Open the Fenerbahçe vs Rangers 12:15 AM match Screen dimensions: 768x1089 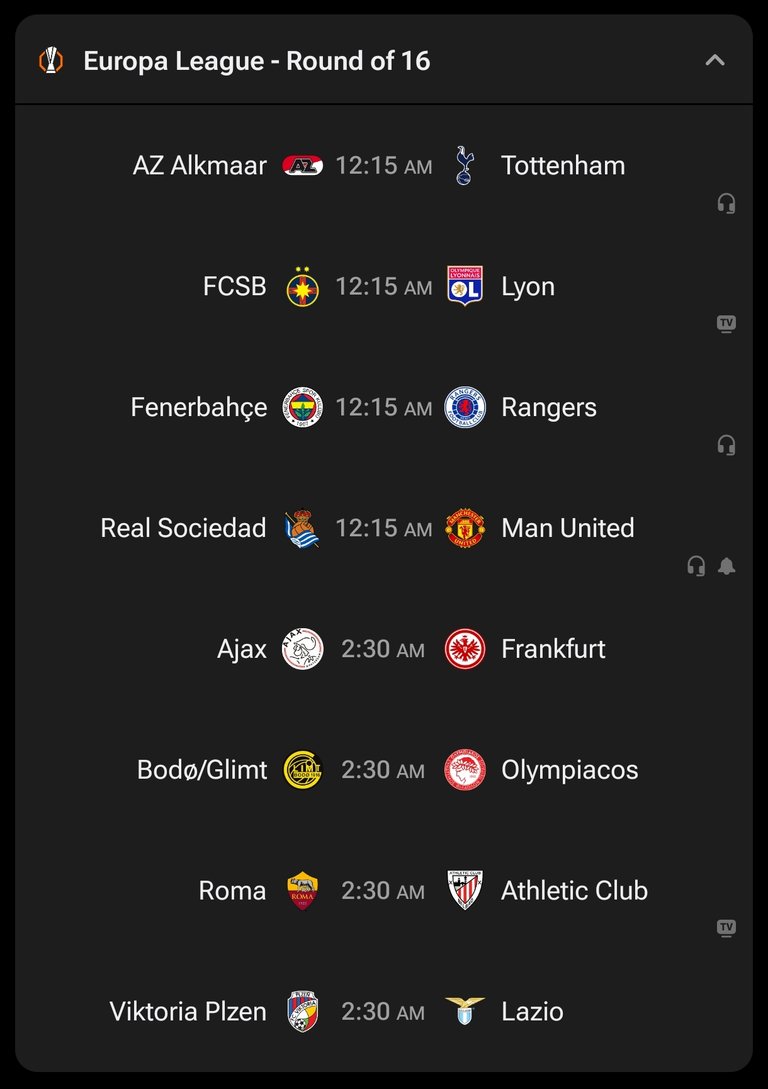[x=383, y=408]
